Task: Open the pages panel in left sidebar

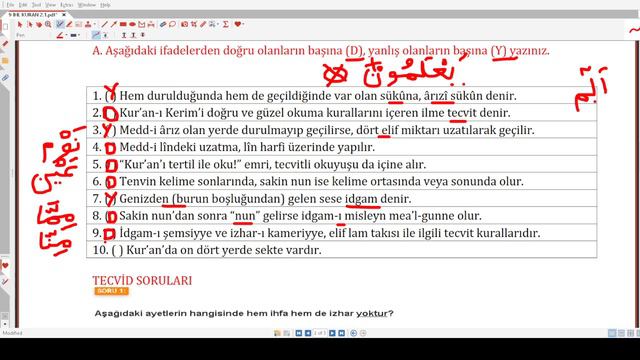Action: point(5,27)
